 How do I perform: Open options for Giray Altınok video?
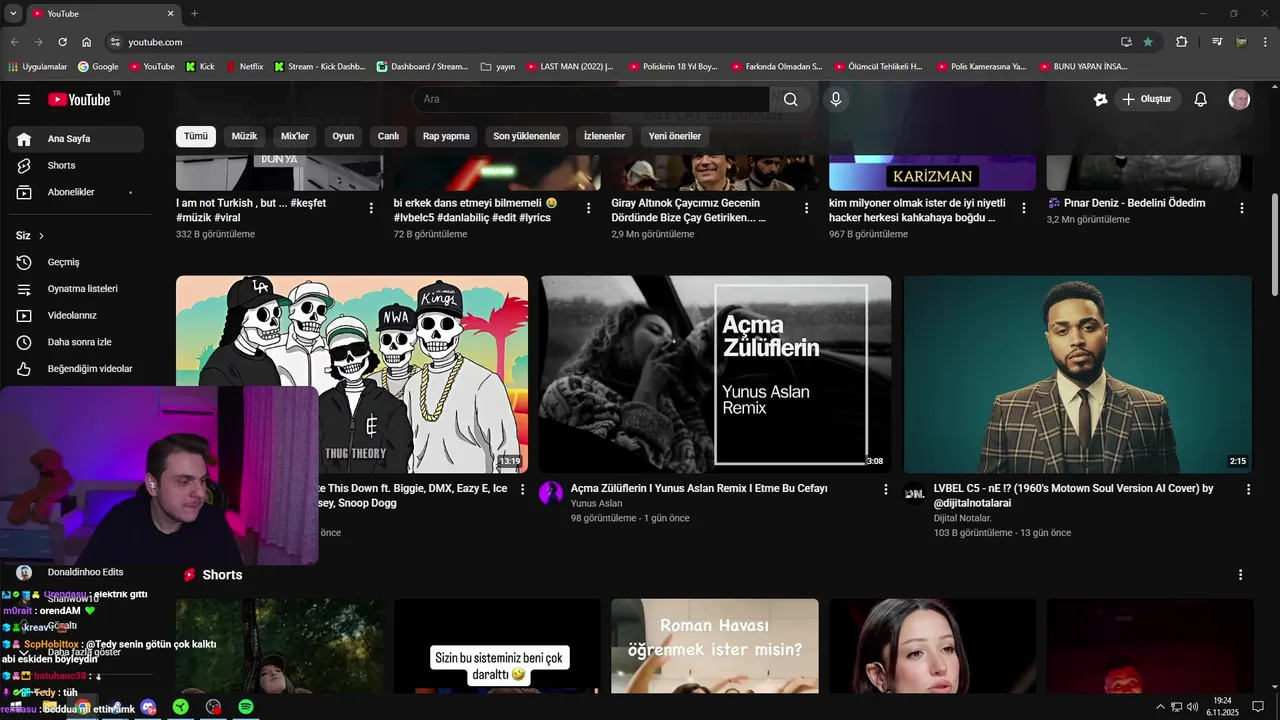click(807, 208)
